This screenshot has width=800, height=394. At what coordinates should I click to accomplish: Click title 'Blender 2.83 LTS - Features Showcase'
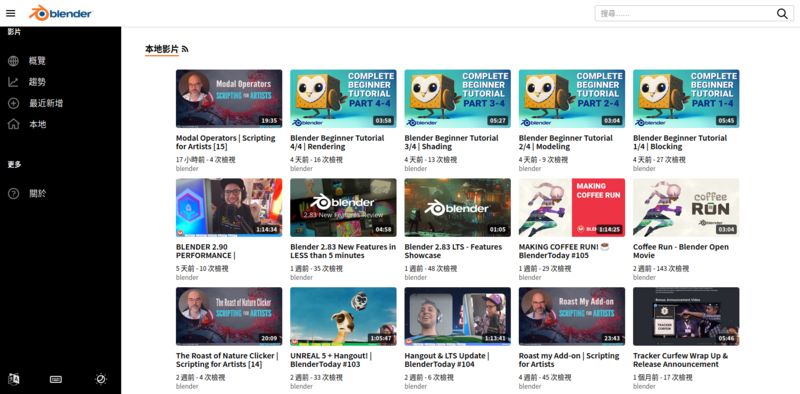(453, 251)
